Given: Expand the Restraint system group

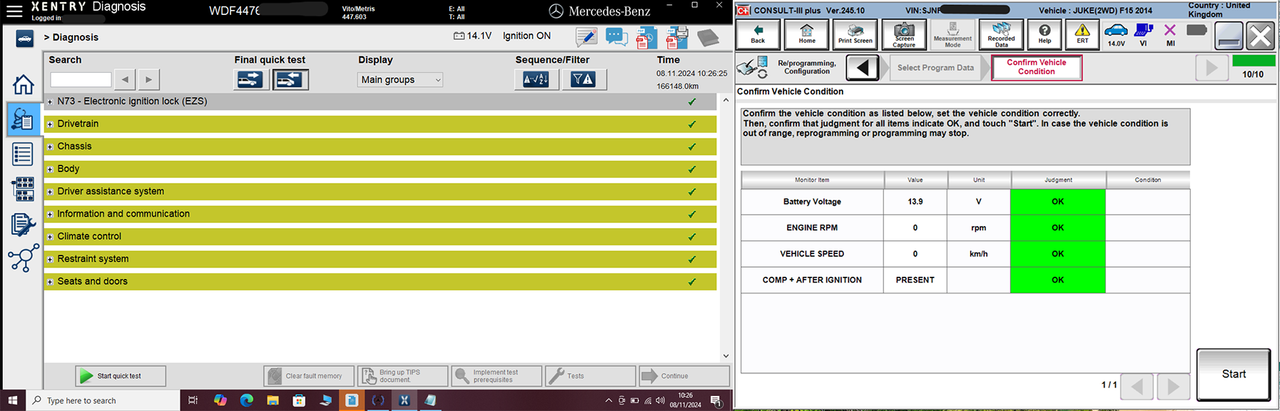Looking at the screenshot, I should tap(50, 259).
